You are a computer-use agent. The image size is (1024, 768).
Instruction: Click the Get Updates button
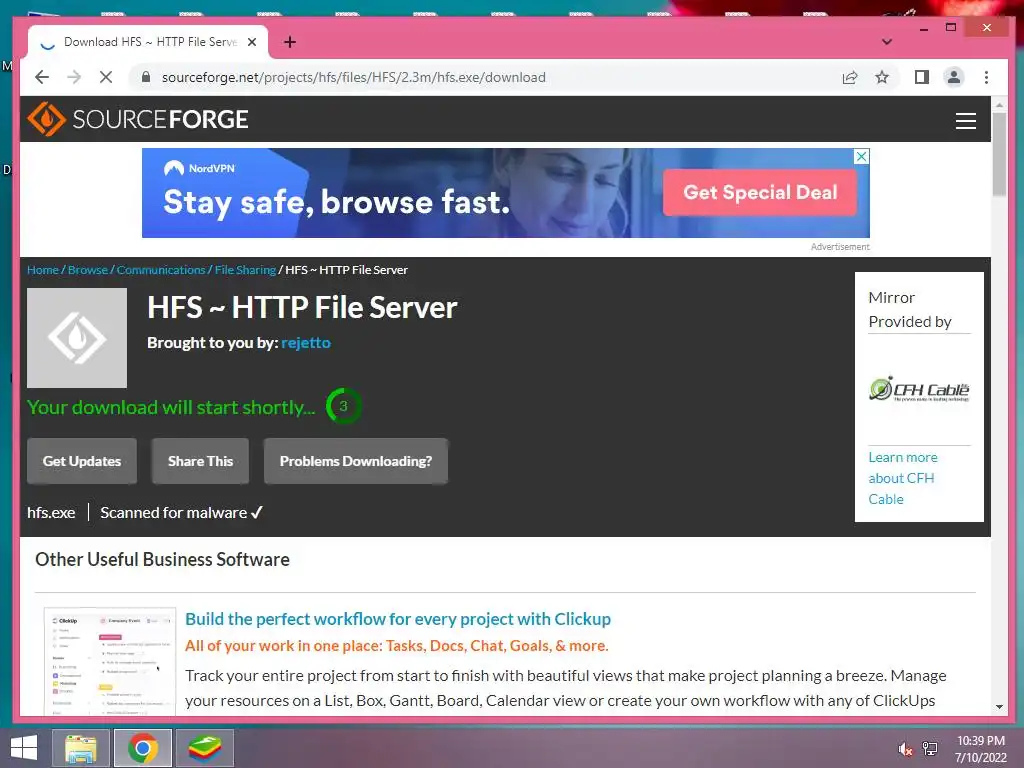tap(82, 461)
